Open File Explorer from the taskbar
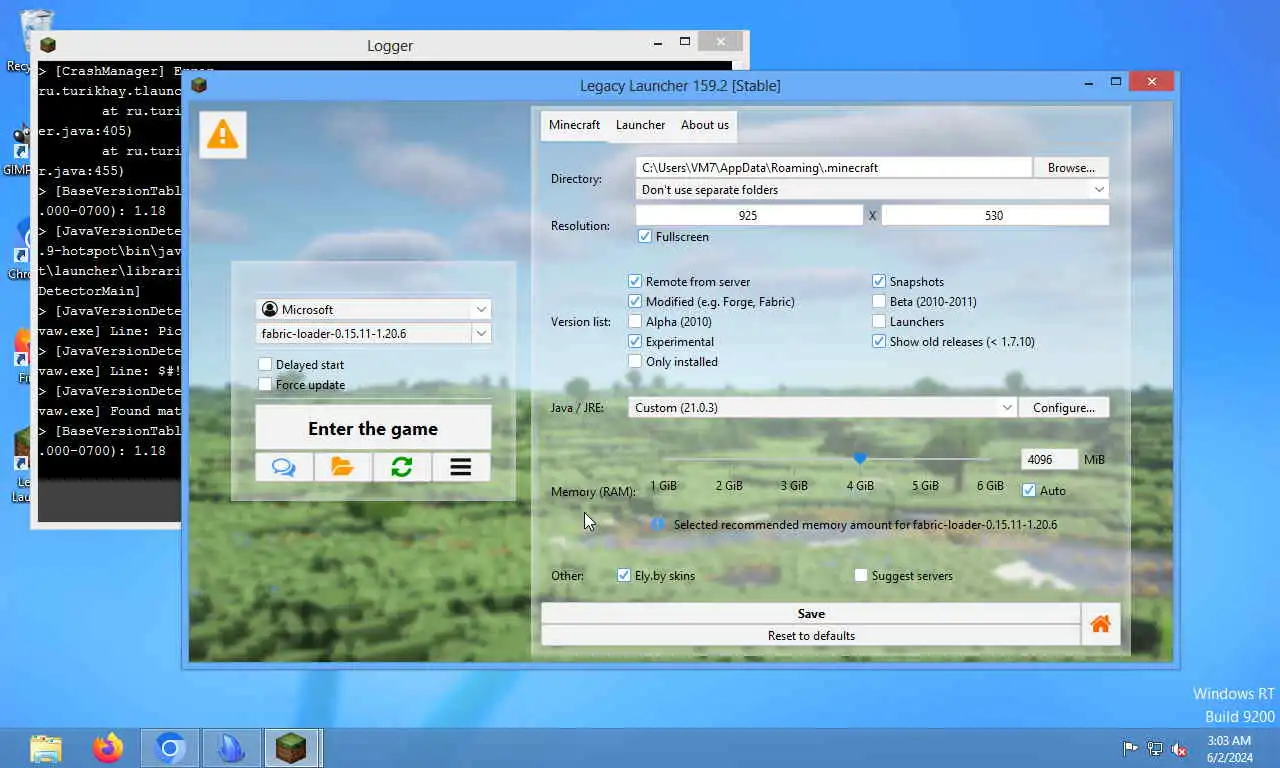 tap(46, 748)
